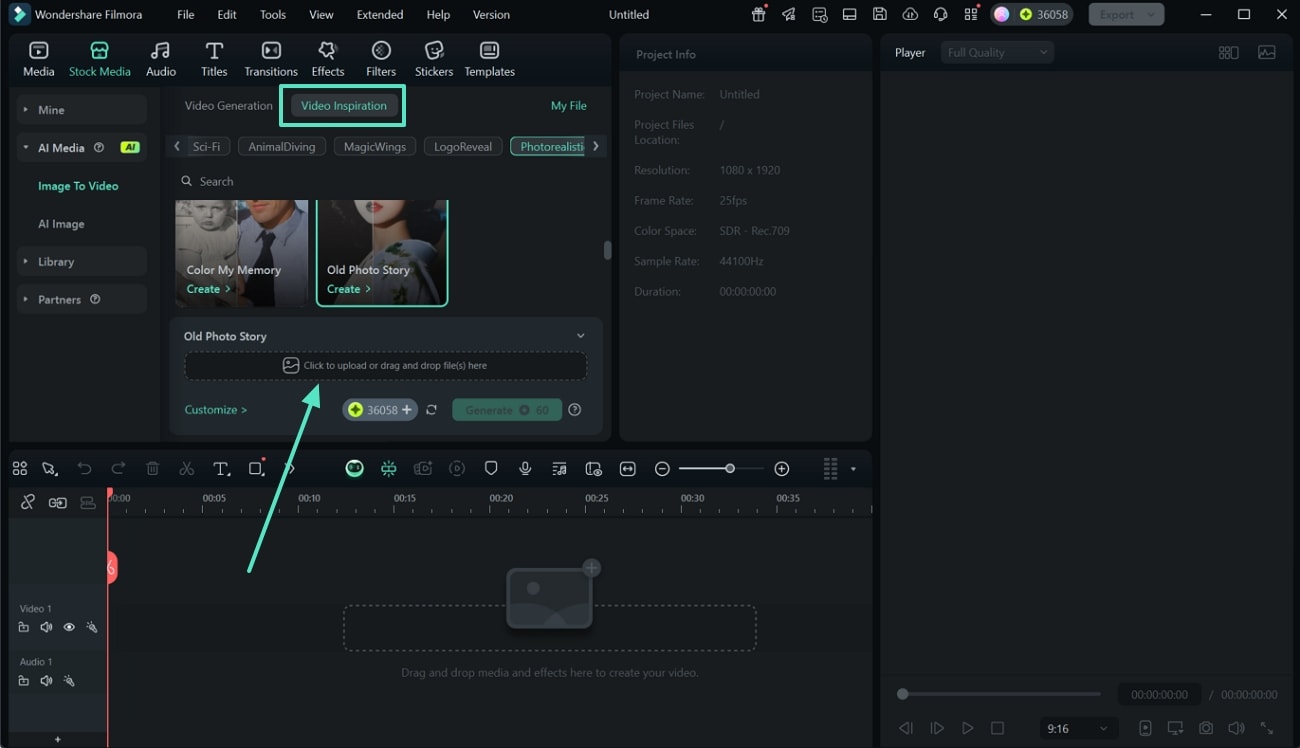
Task: Open the Full Quality dropdown
Action: click(x=997, y=53)
